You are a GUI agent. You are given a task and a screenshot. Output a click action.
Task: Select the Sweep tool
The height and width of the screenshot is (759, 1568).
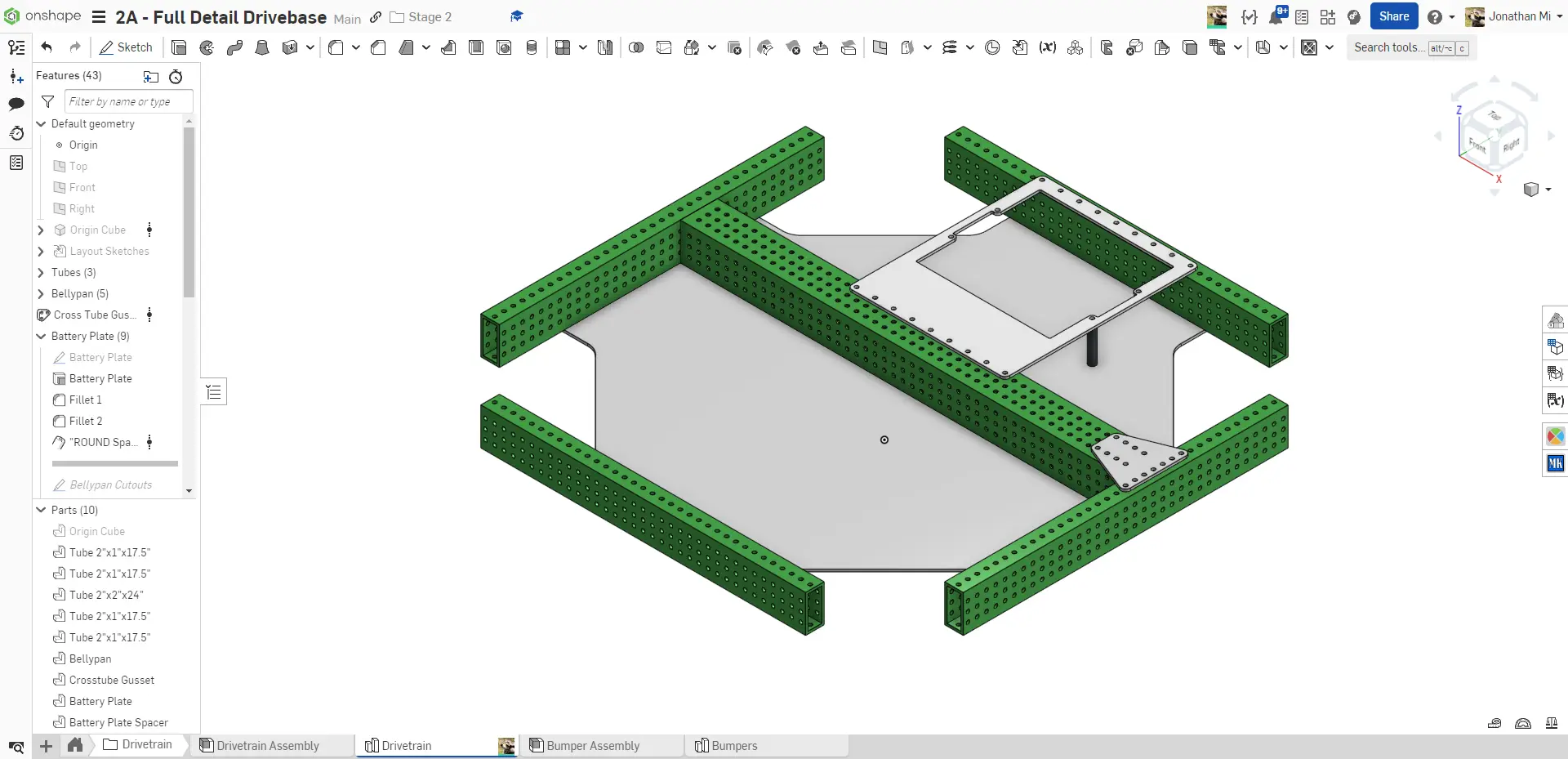click(x=234, y=47)
